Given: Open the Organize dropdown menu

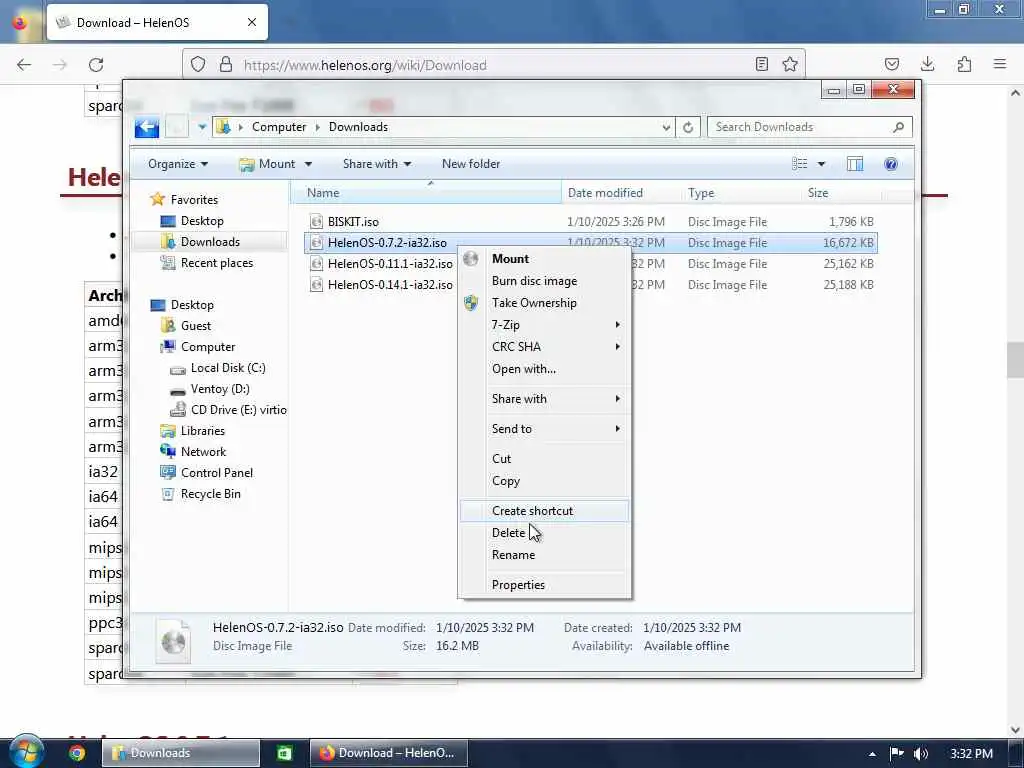Looking at the screenshot, I should (178, 164).
